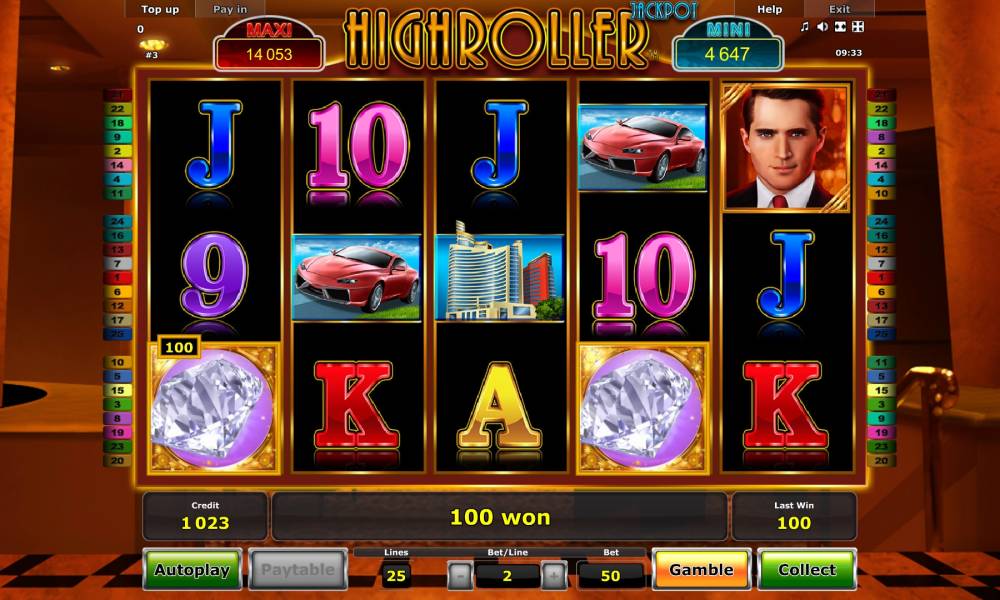Image resolution: width=1000 pixels, height=600 pixels.
Task: Open the Paytable
Action: pyautogui.click(x=298, y=569)
